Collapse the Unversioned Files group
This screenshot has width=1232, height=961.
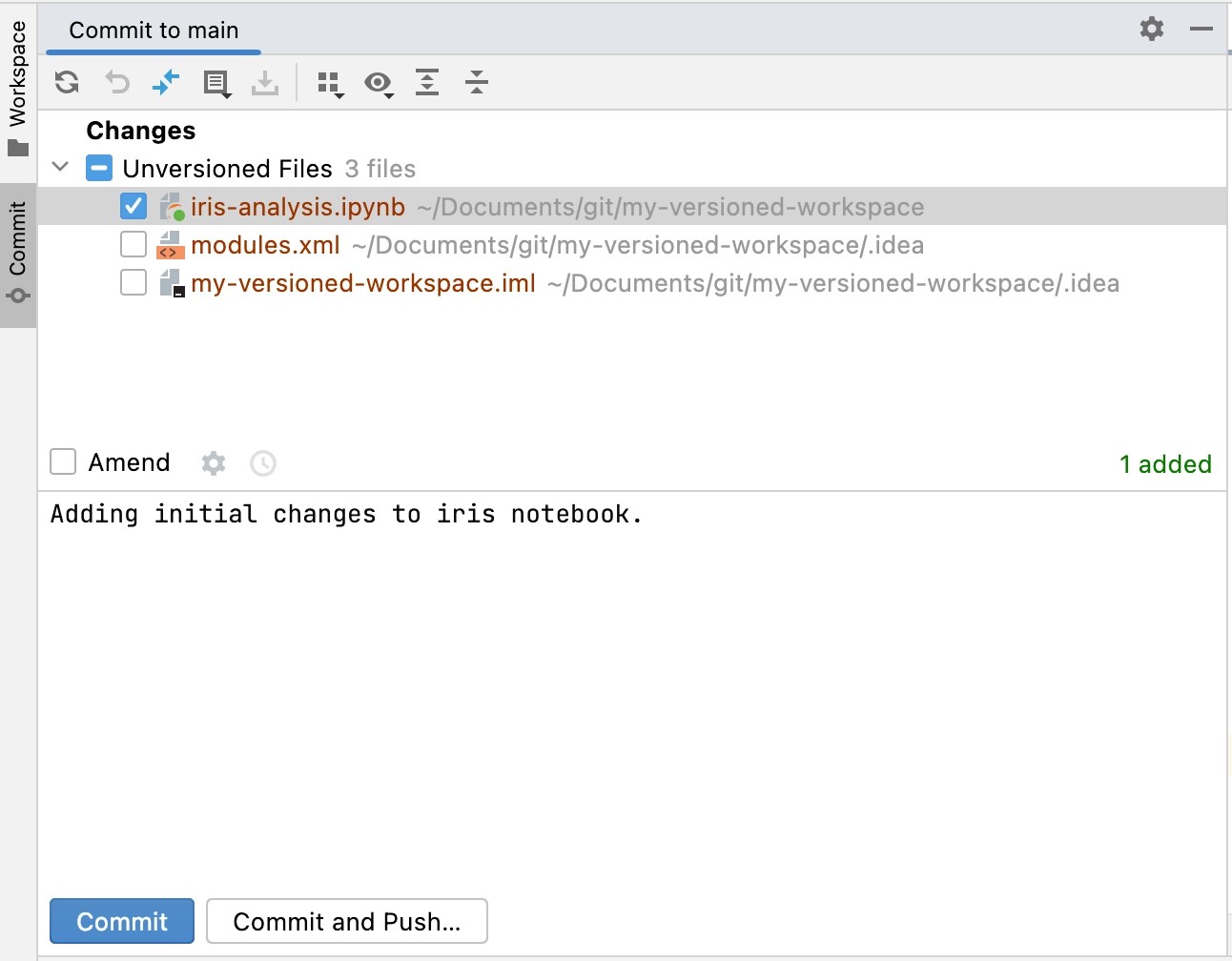[x=60, y=167]
